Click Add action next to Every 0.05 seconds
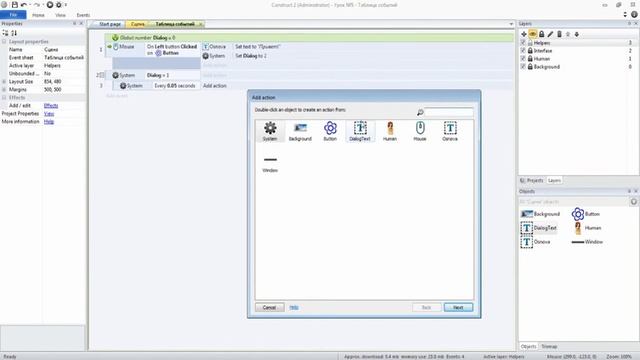 [215, 86]
